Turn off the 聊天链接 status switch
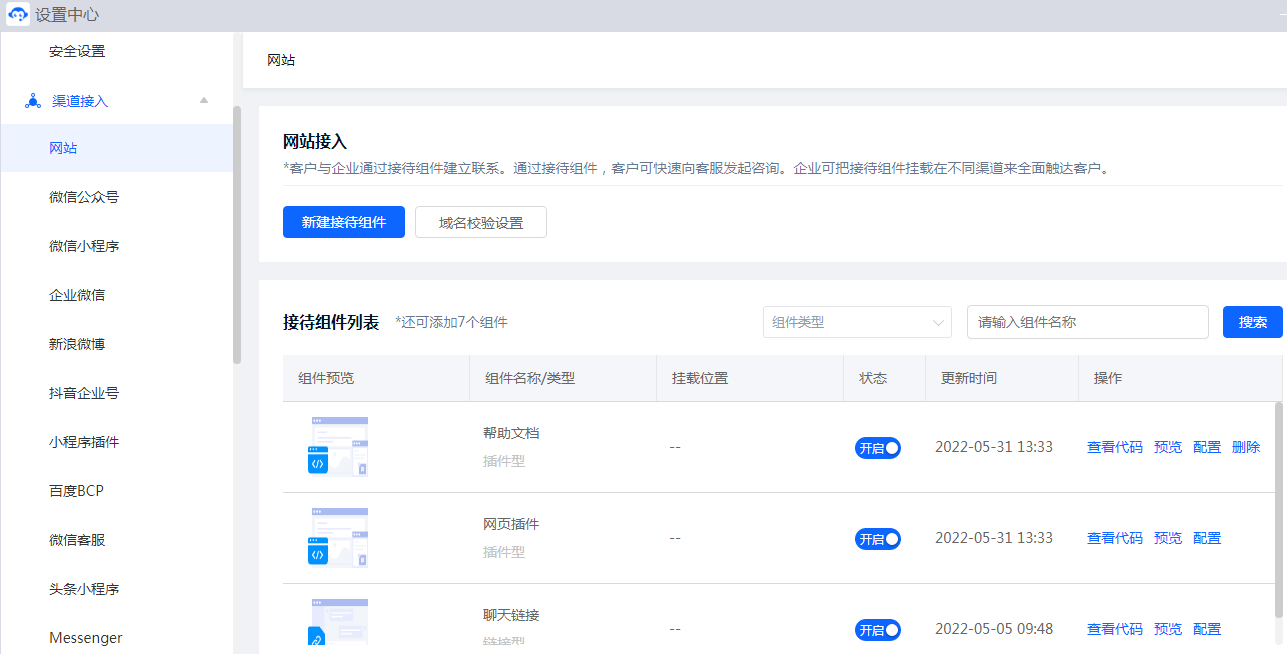The image size is (1287, 654). [x=877, y=630]
